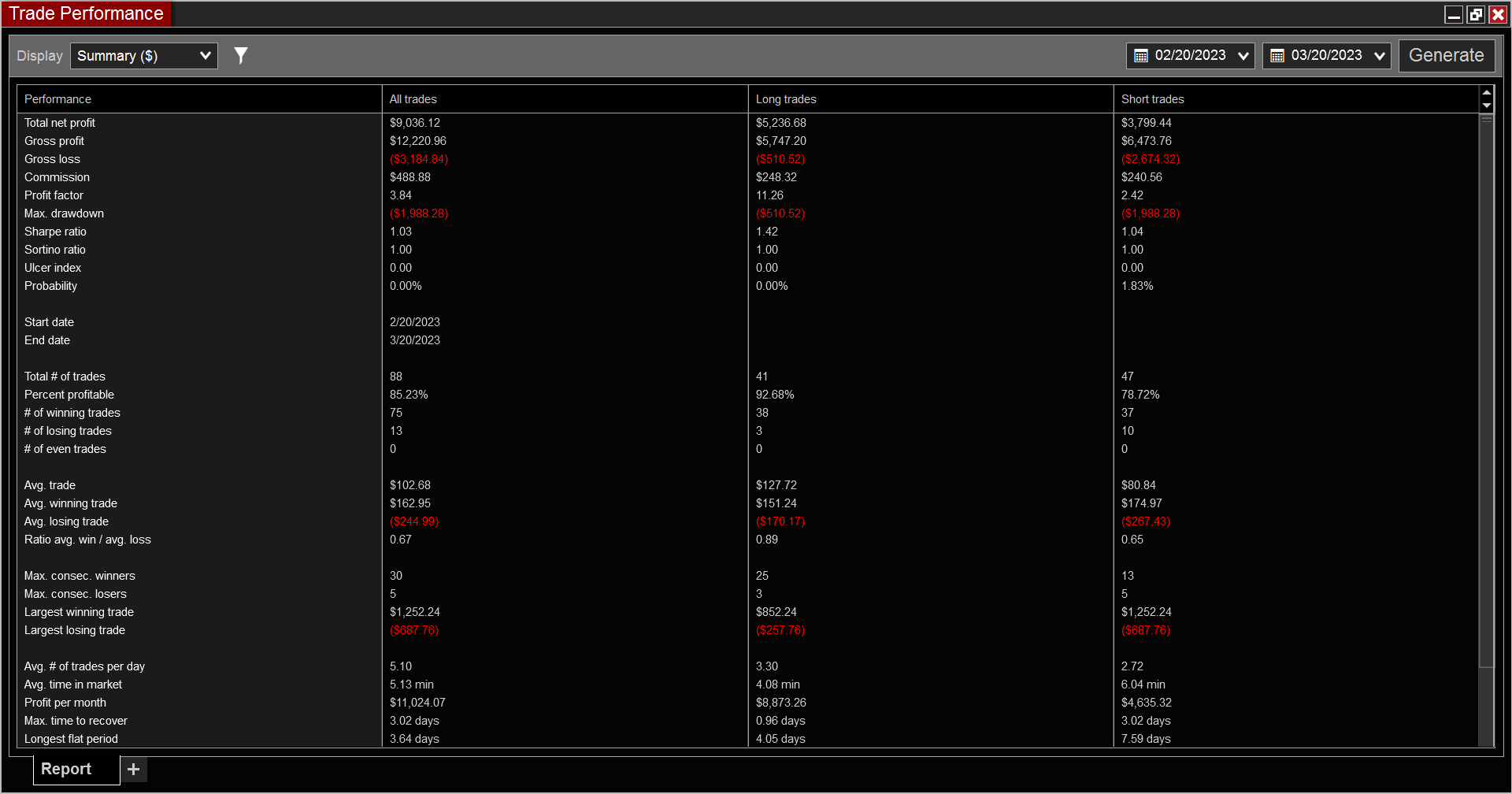Viewport: 1512px width, 794px height.
Task: Select the Longest flat period label
Action: coord(71,739)
